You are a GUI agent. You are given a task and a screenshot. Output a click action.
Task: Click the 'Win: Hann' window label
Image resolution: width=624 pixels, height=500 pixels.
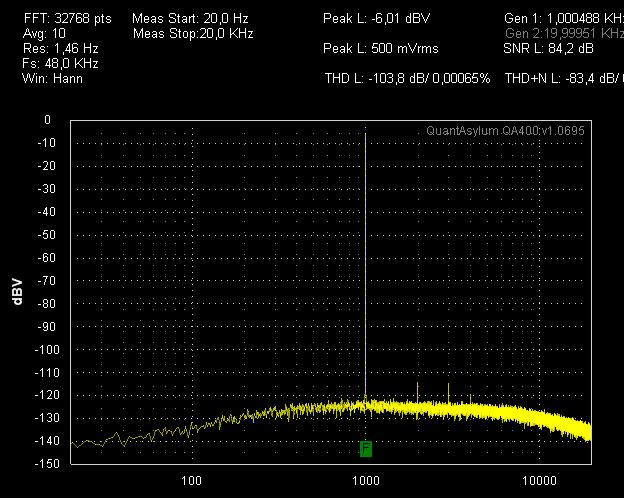point(53,78)
